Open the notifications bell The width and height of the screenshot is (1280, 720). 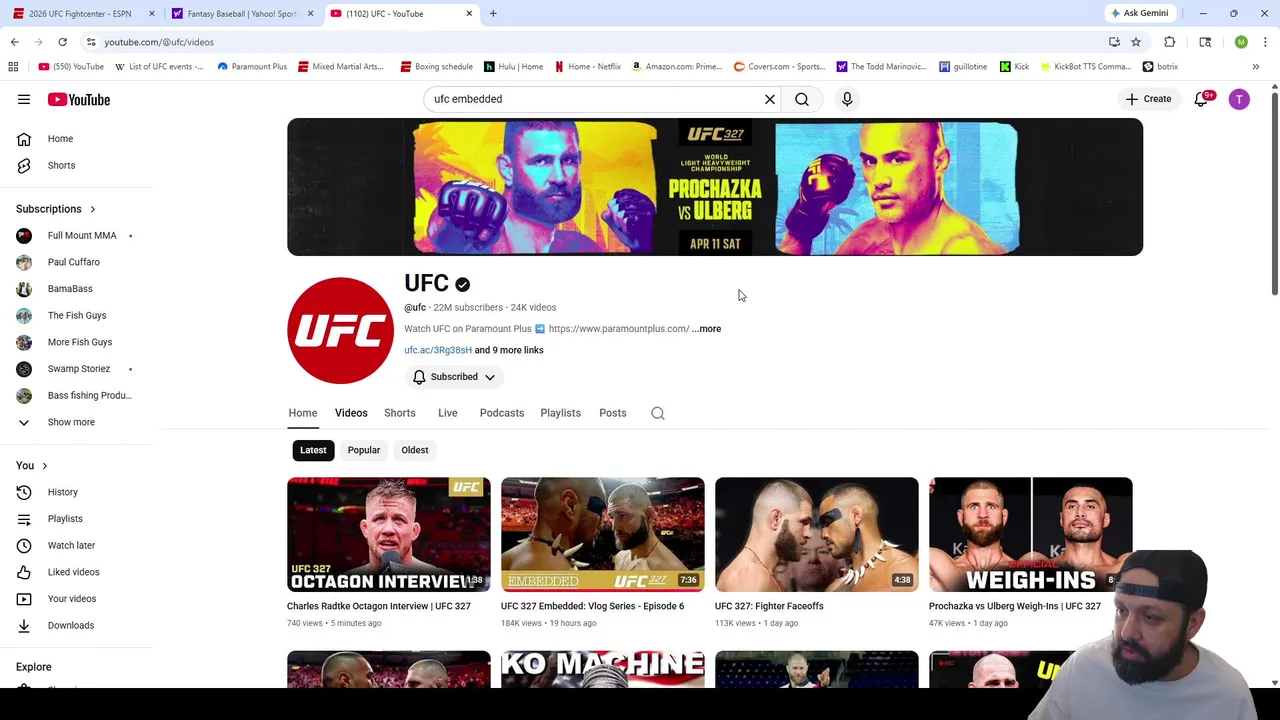tap(1202, 99)
